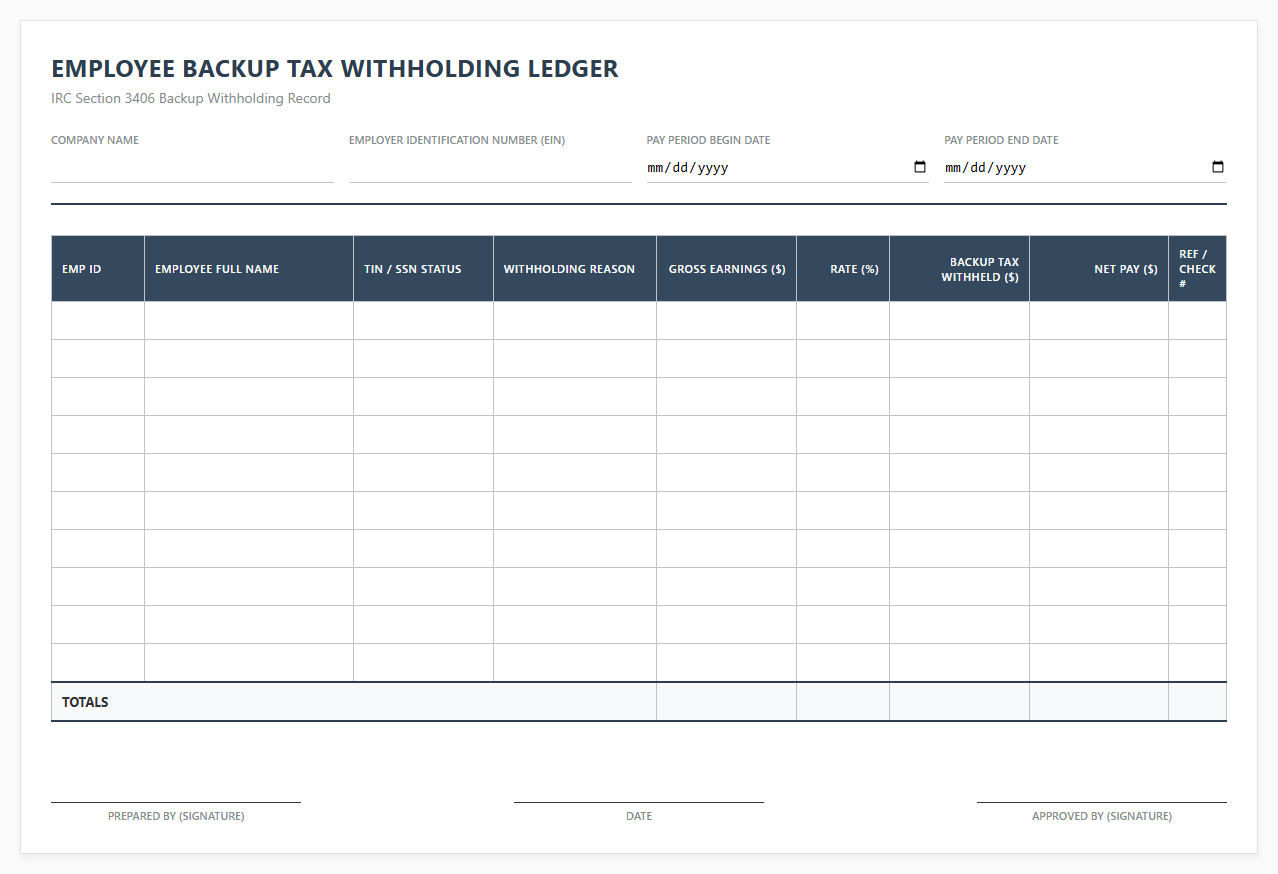Click the IRC Section 3406 subtitle text
The width and height of the screenshot is (1278, 874).
point(191,99)
